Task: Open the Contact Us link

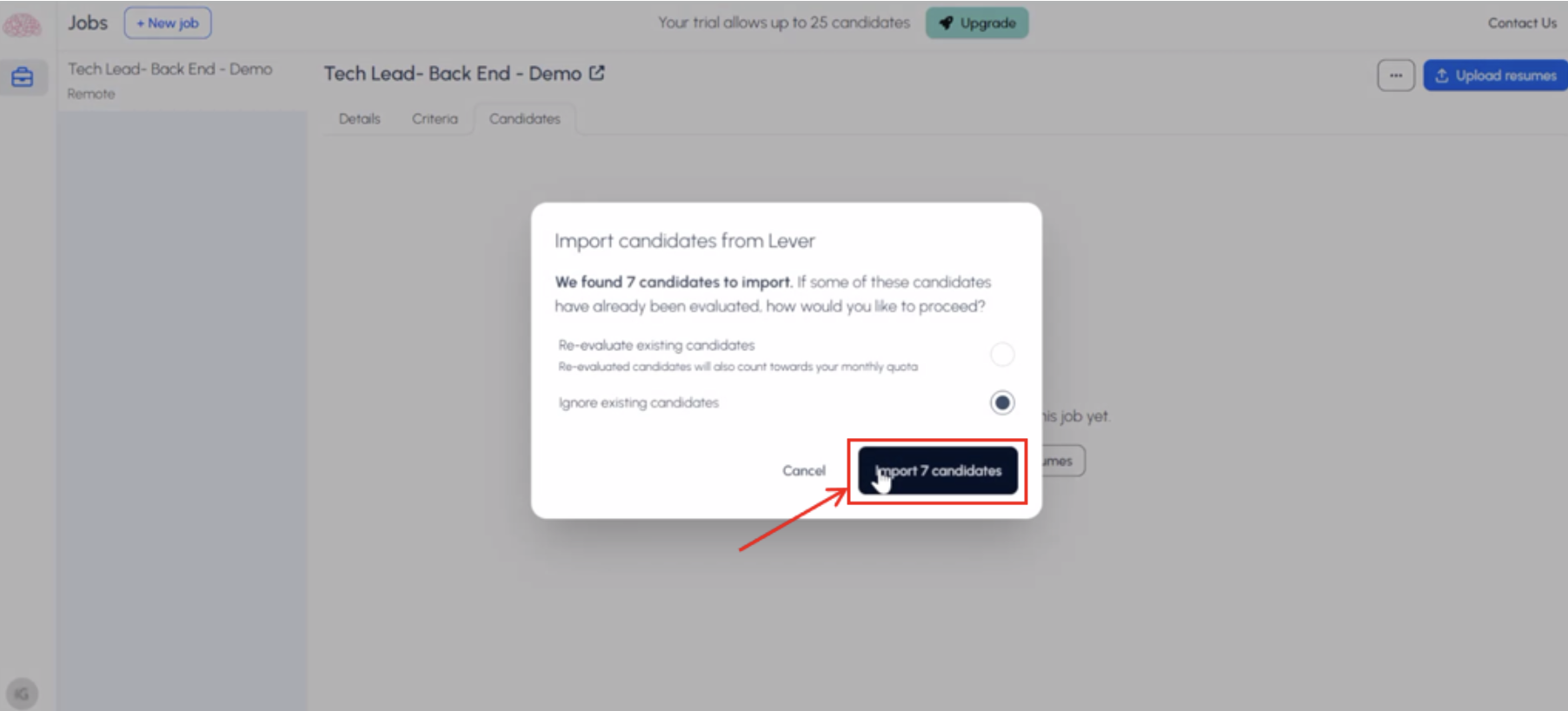Action: [1522, 23]
